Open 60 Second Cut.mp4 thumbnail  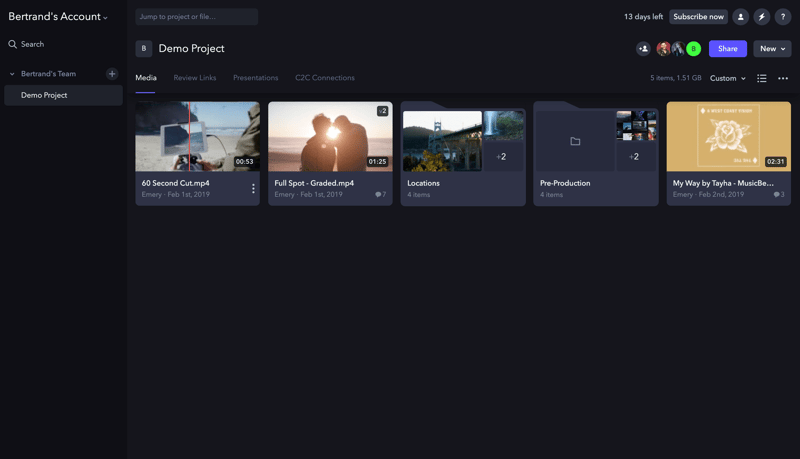(197, 136)
